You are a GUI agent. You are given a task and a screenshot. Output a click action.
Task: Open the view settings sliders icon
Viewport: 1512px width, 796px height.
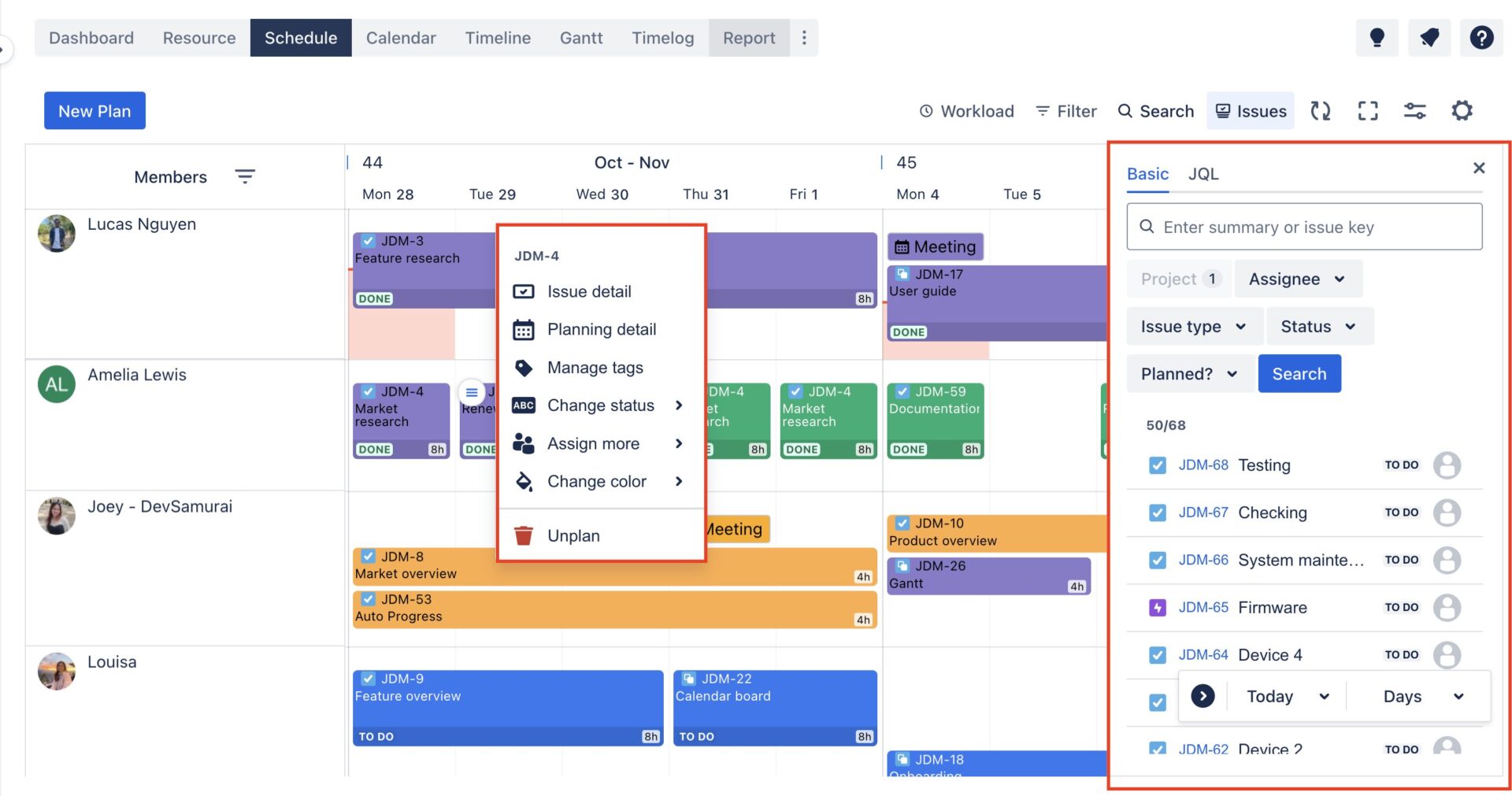(1415, 111)
